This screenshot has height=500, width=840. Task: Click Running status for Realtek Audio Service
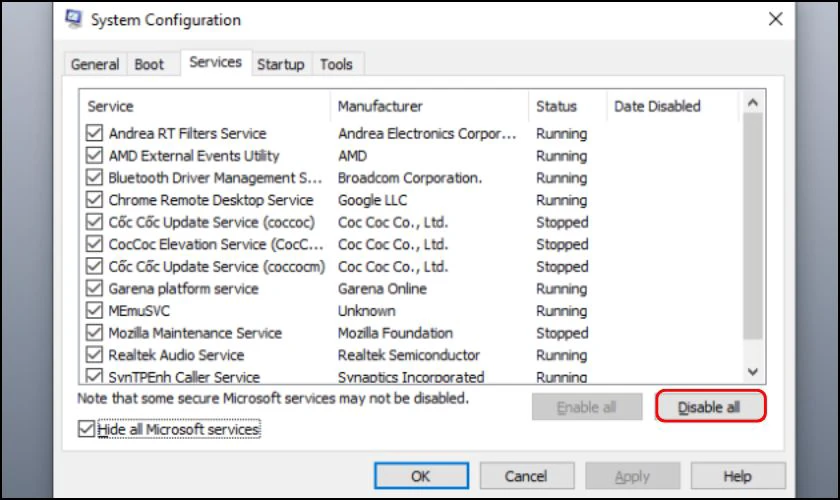[561, 355]
